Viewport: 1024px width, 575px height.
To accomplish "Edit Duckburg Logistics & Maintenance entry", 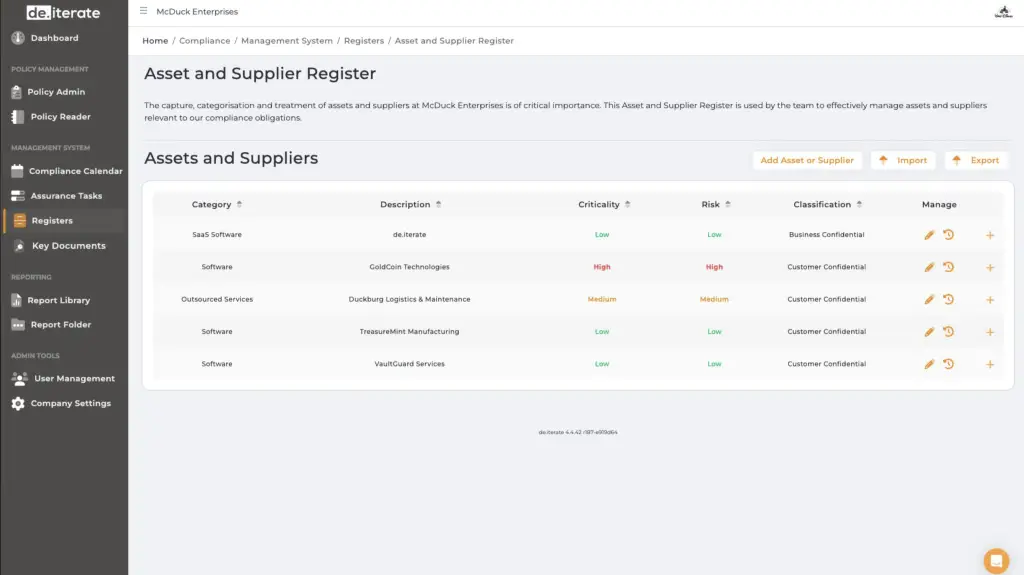I will click(929, 299).
